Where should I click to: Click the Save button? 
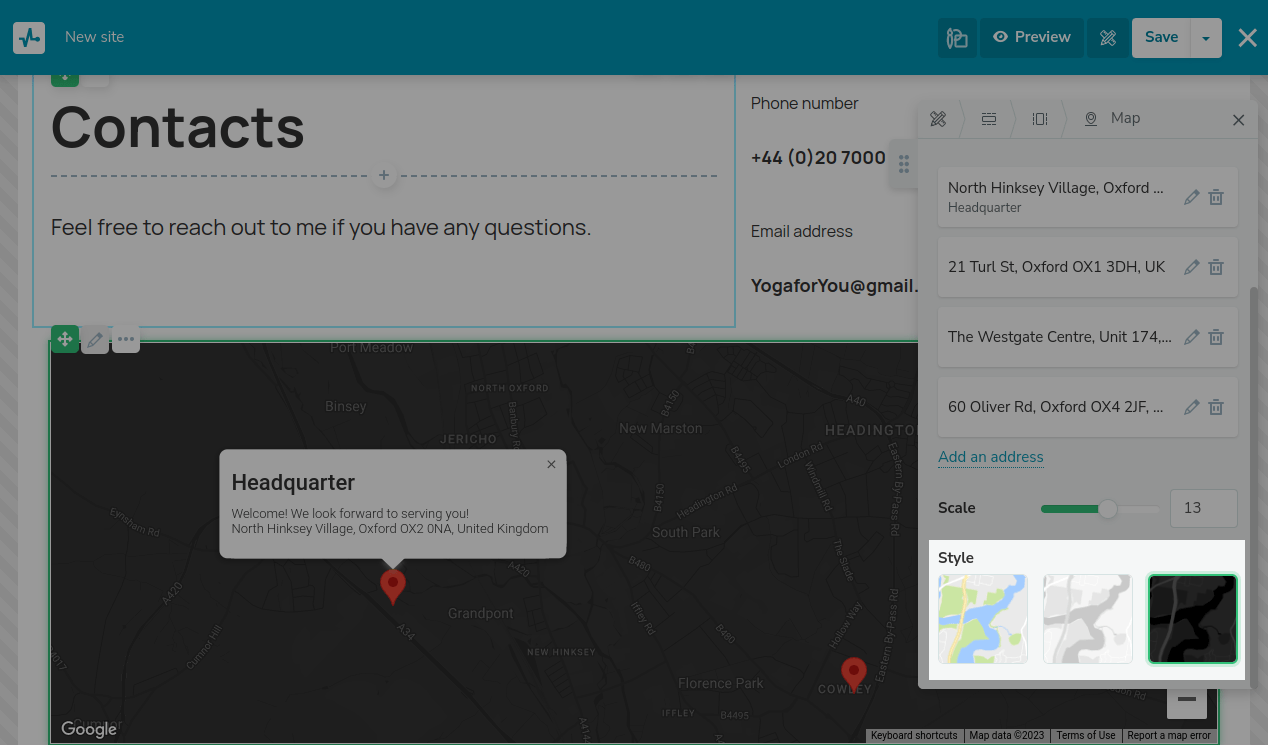tap(1161, 38)
